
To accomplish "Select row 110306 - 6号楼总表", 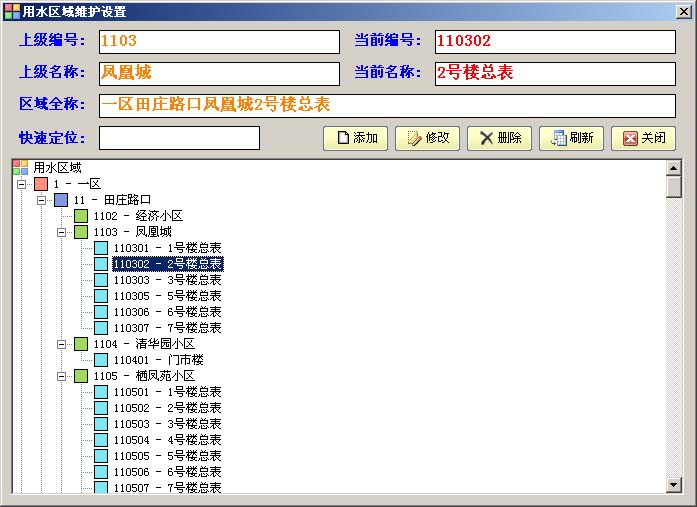I will click(x=168, y=312).
